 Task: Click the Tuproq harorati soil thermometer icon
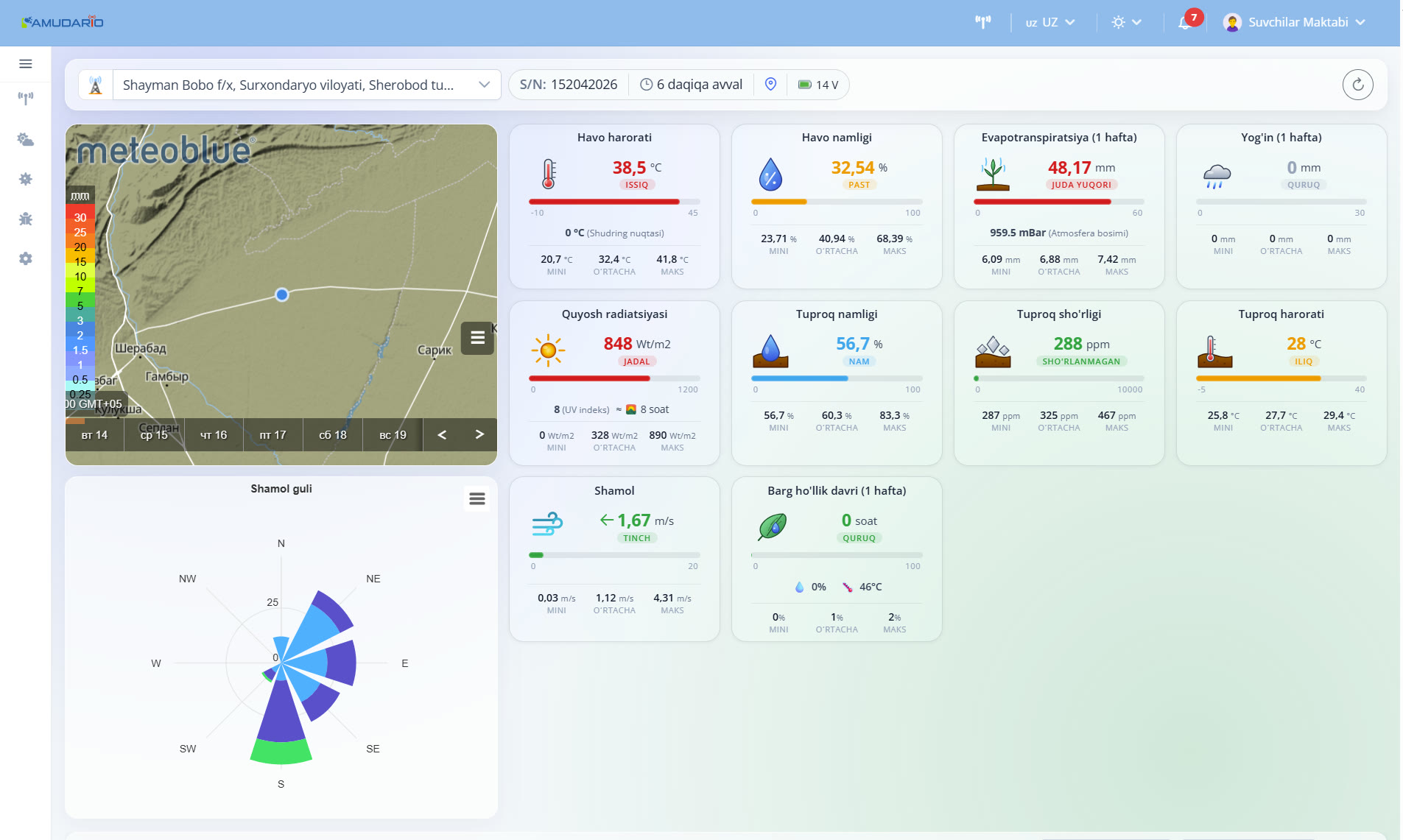tap(1214, 351)
